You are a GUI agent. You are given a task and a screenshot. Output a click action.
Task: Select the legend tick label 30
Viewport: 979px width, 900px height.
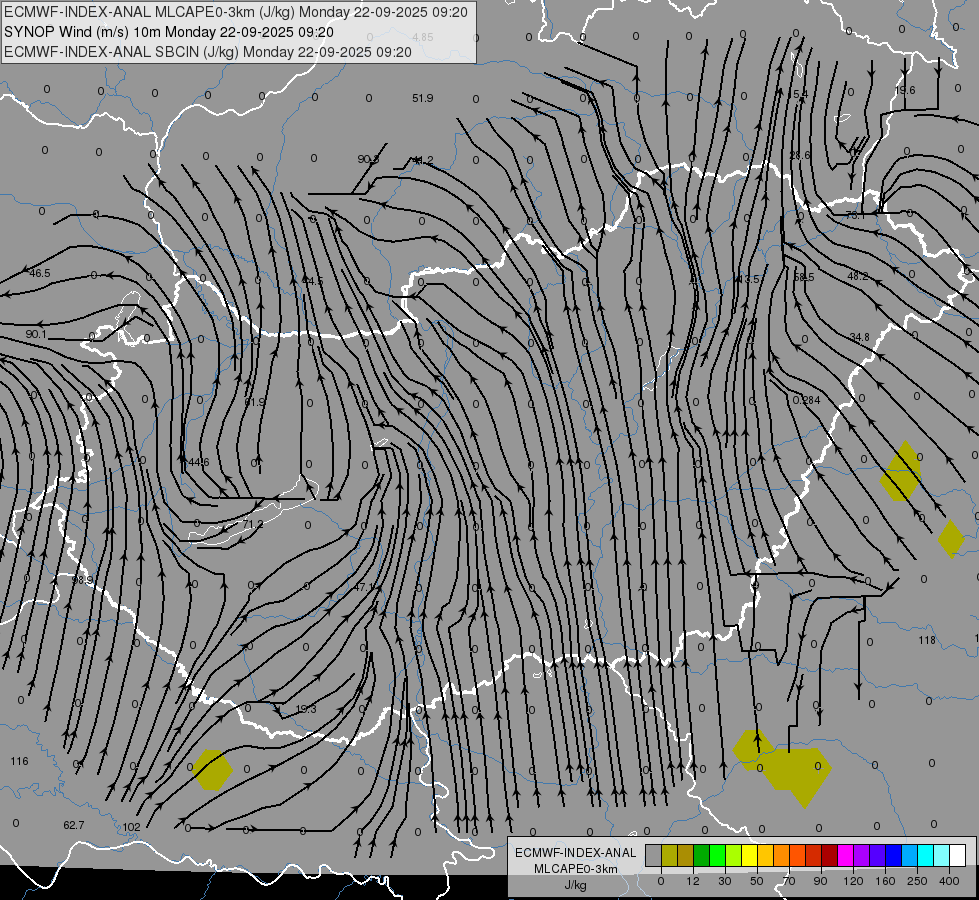pos(725,881)
